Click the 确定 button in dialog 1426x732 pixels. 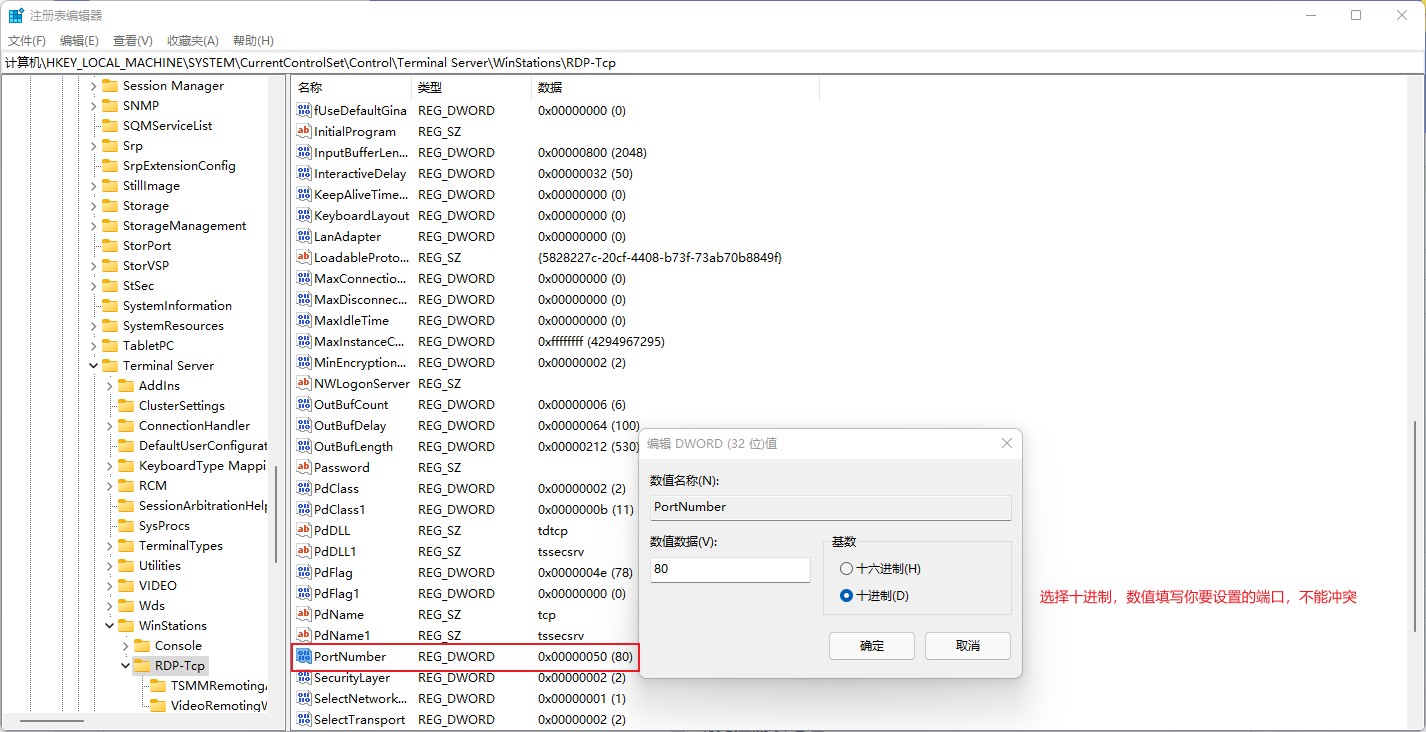872,646
